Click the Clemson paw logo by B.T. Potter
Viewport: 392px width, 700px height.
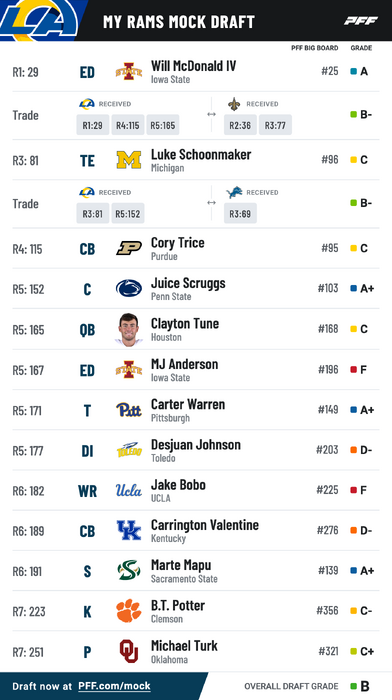click(129, 611)
